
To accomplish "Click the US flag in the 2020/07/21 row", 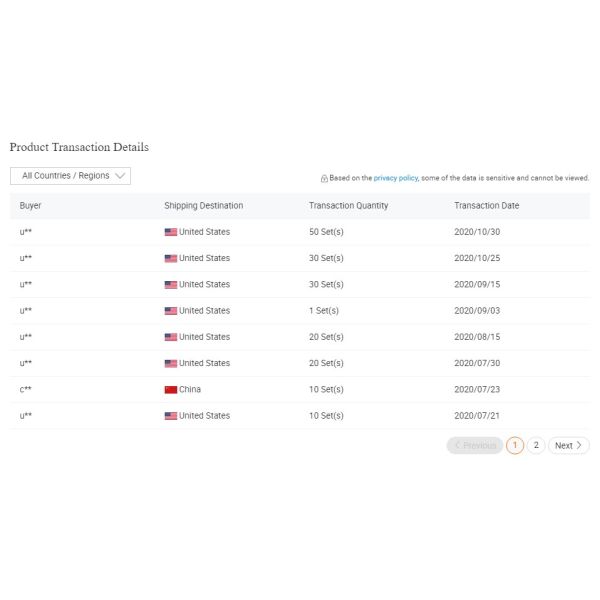I will 171,416.
